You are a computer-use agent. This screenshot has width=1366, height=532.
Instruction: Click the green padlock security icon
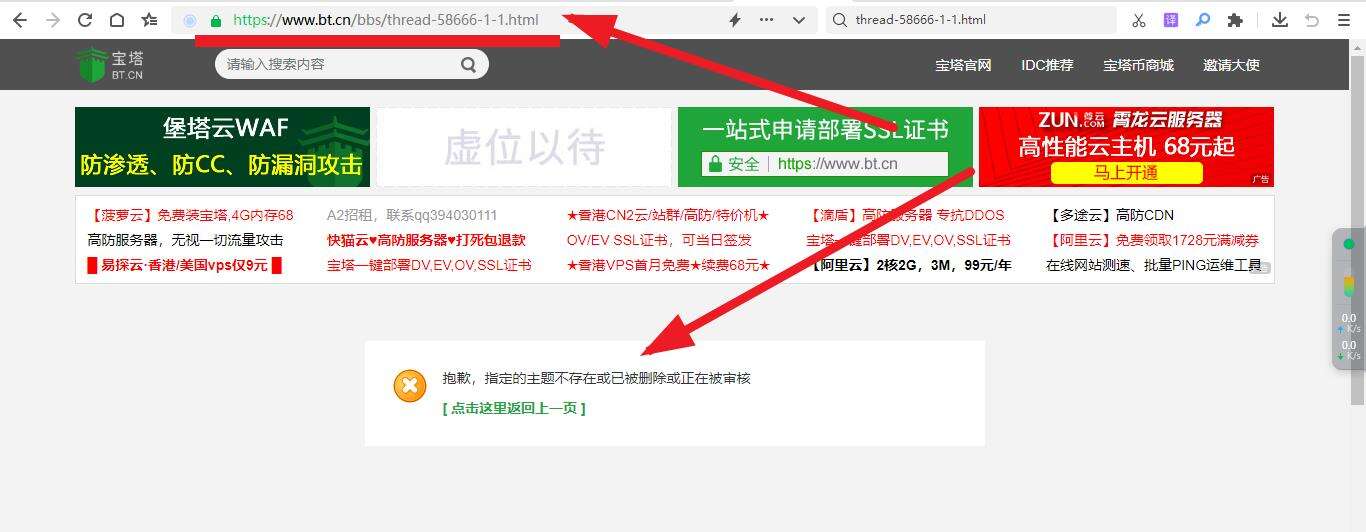(x=215, y=20)
